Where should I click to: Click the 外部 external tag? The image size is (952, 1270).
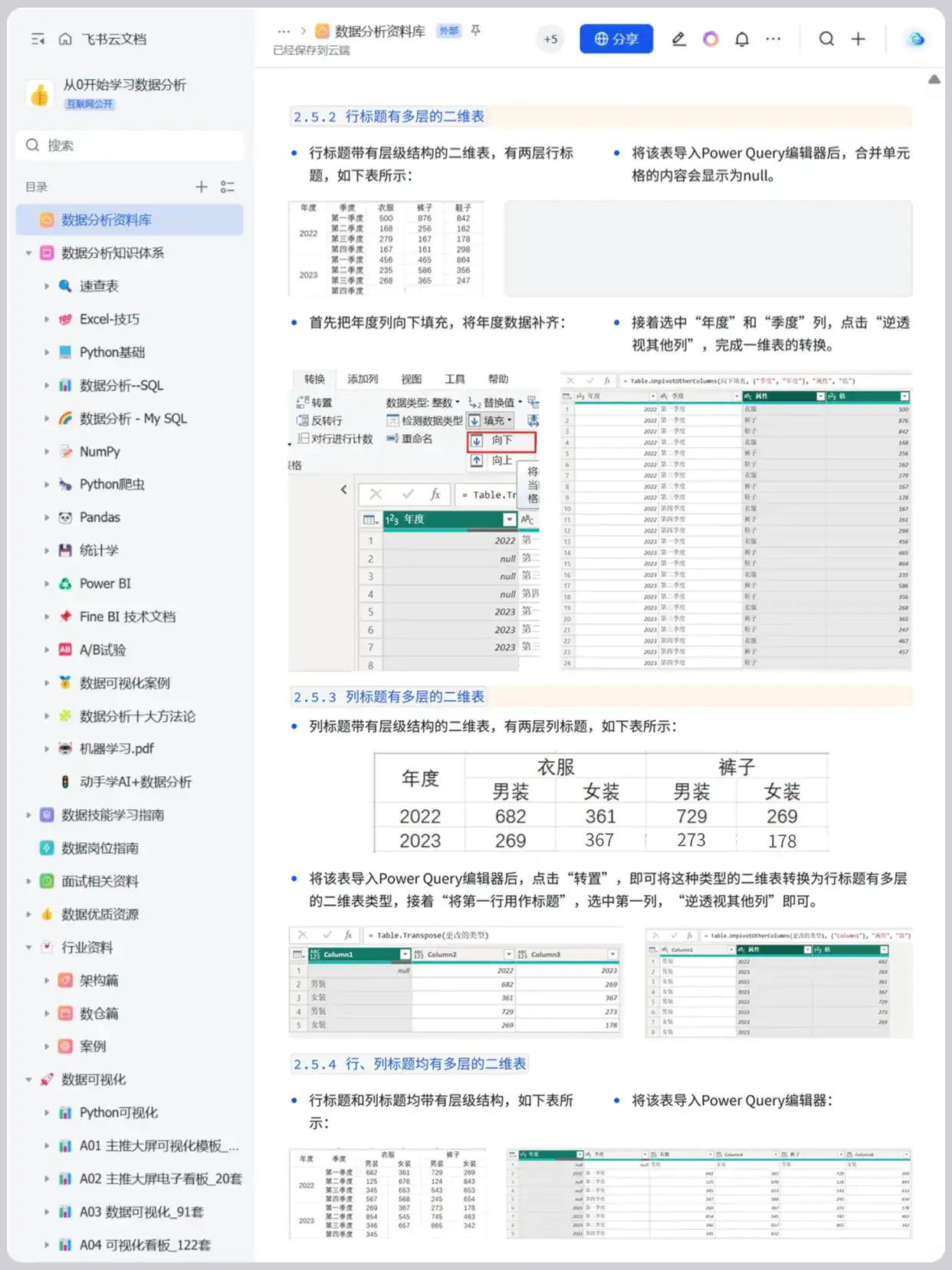tap(449, 31)
